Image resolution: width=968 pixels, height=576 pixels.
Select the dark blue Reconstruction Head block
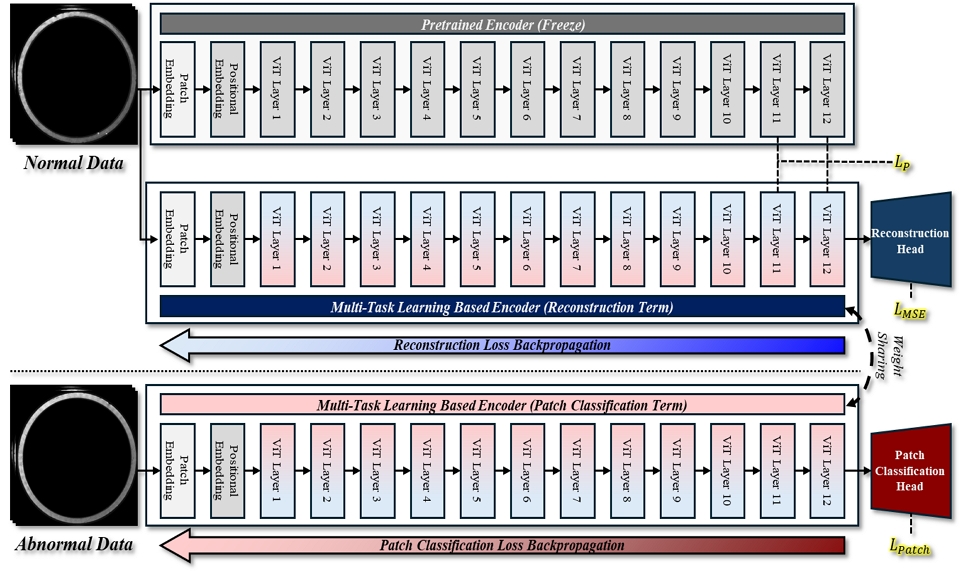[x=909, y=241]
